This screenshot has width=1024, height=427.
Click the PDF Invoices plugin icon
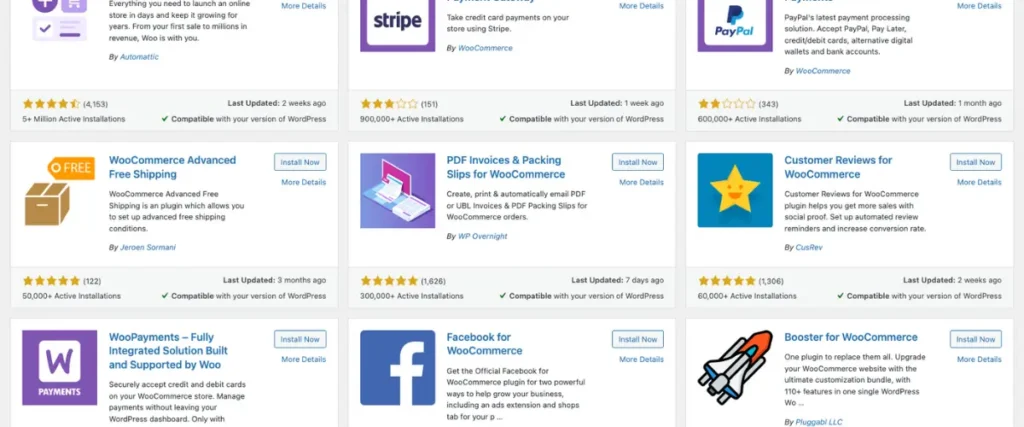tap(397, 190)
